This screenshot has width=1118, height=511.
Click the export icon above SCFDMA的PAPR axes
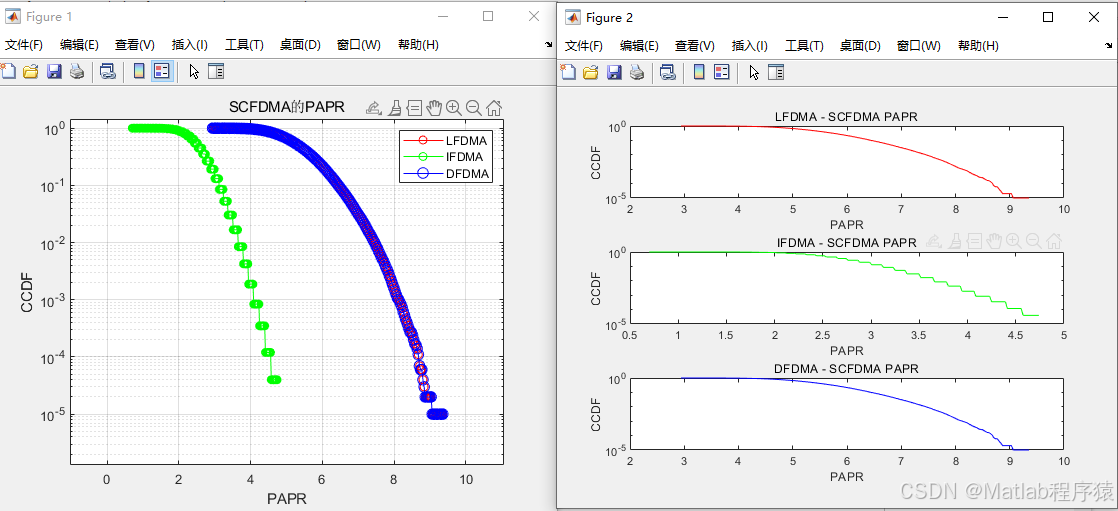point(373,108)
